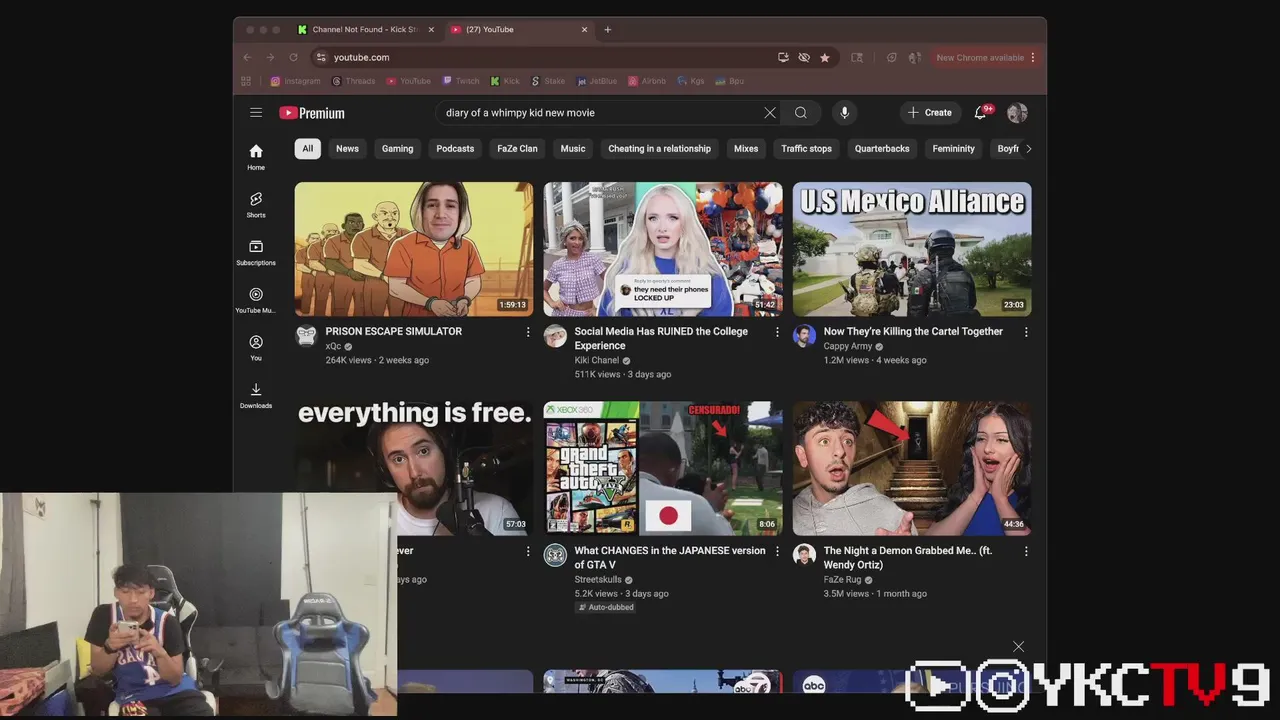This screenshot has width=1280, height=720.
Task: Click the site information icon in address bar
Action: click(321, 58)
